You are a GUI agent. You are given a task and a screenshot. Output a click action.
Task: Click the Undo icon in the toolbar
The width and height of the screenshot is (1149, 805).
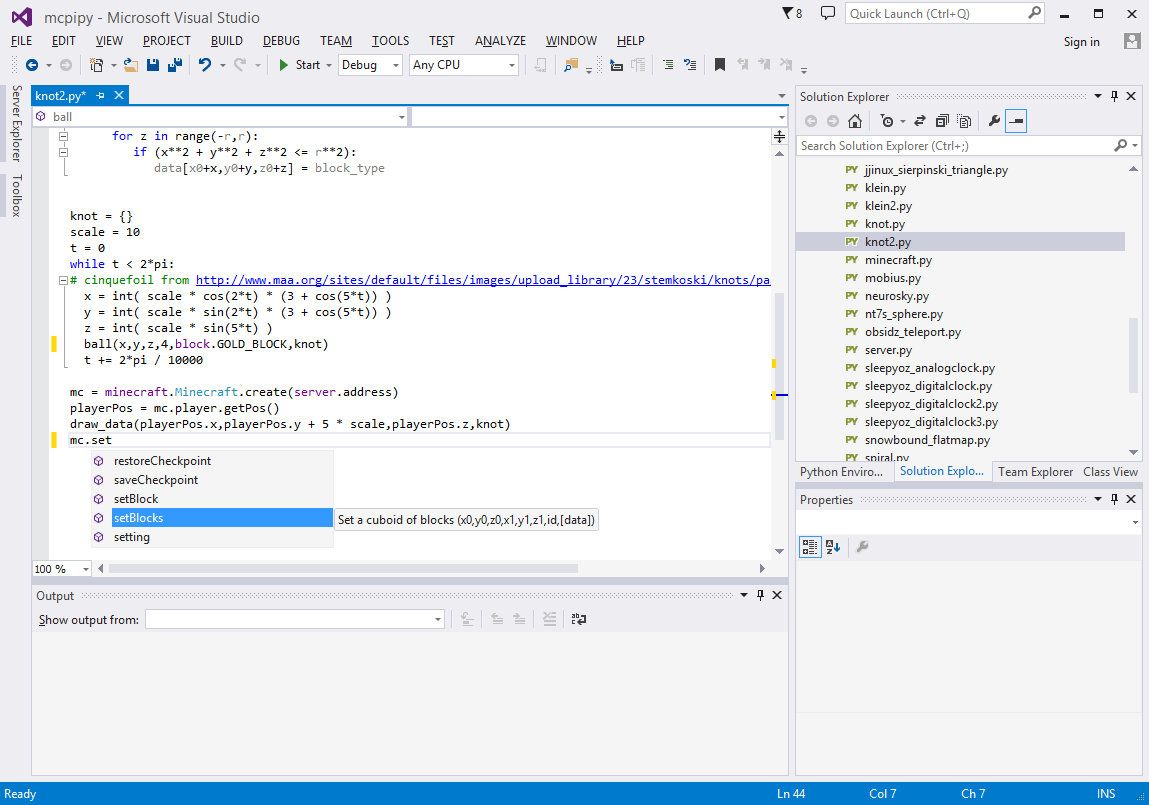[x=207, y=64]
